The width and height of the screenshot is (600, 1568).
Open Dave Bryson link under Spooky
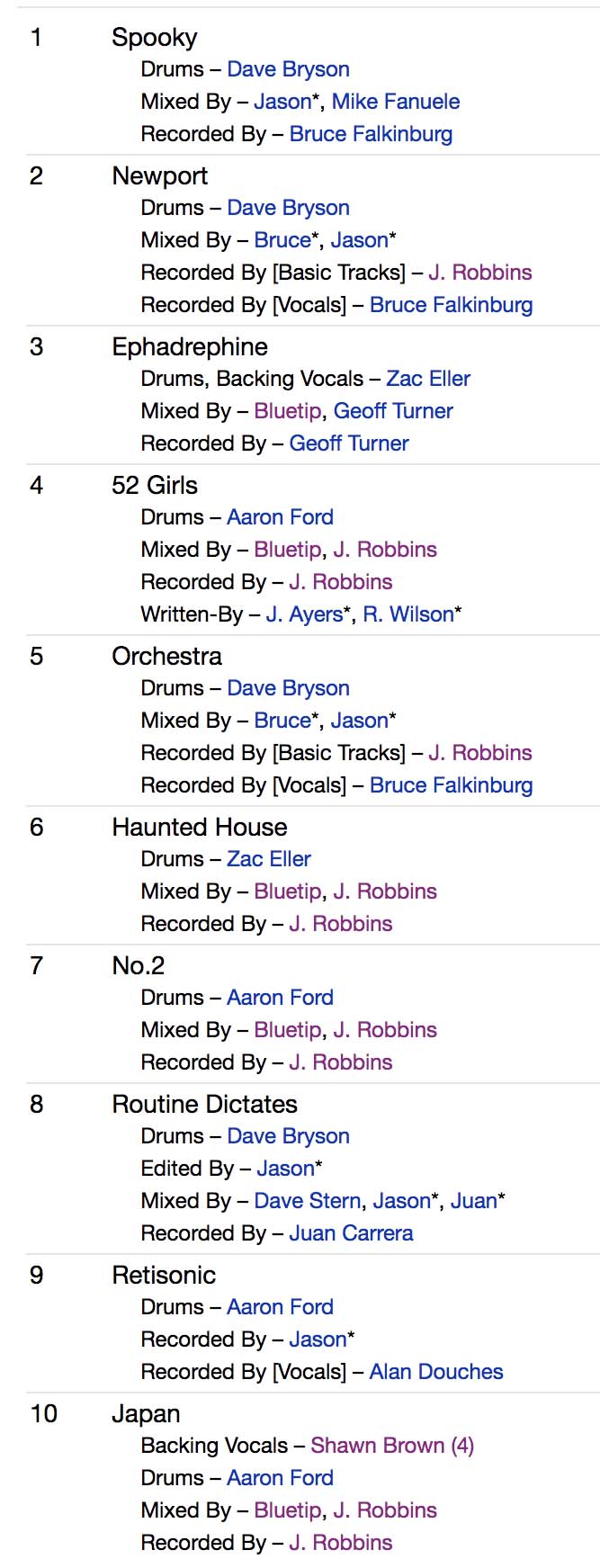point(288,69)
